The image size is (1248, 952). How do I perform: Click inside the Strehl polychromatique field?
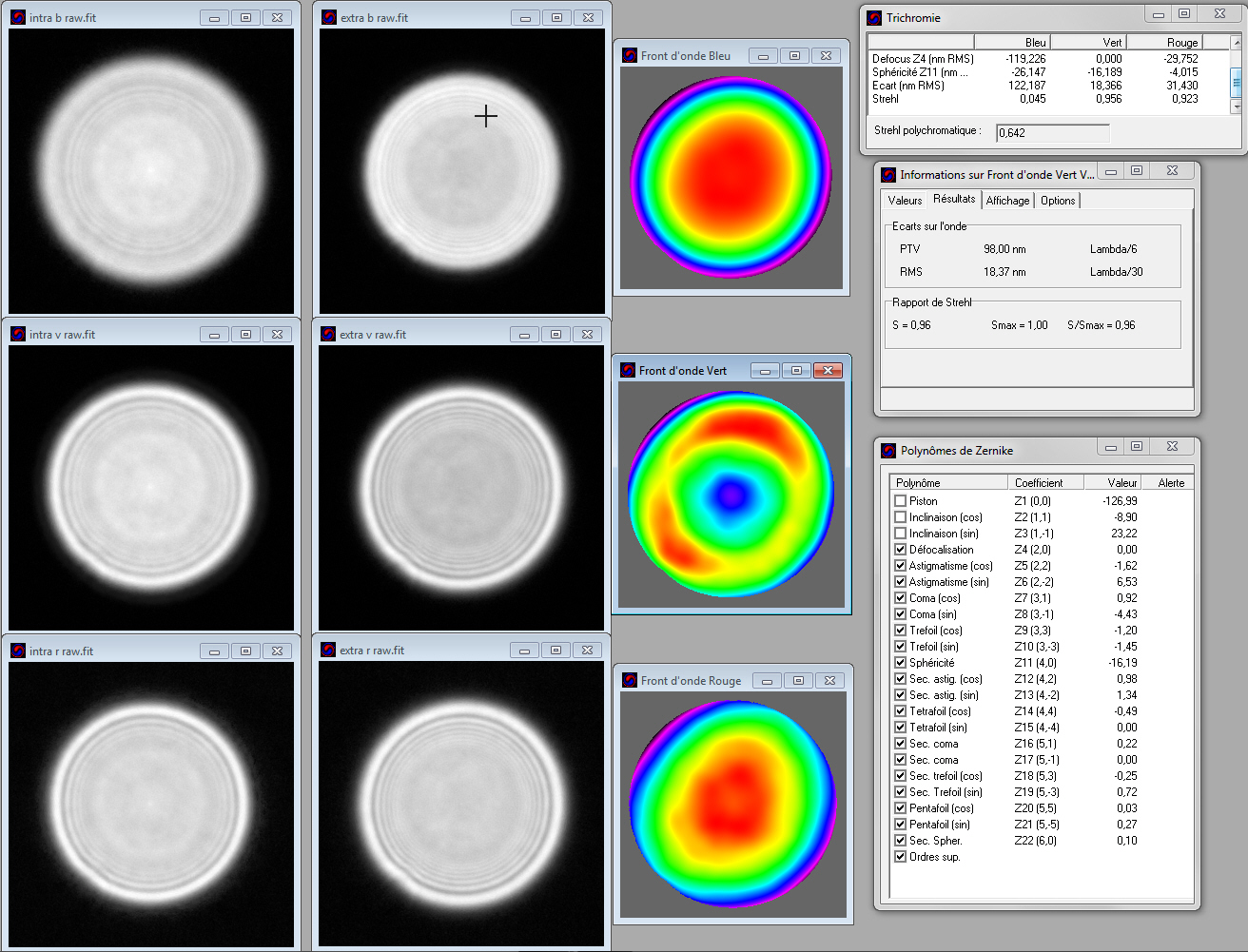point(1051,132)
